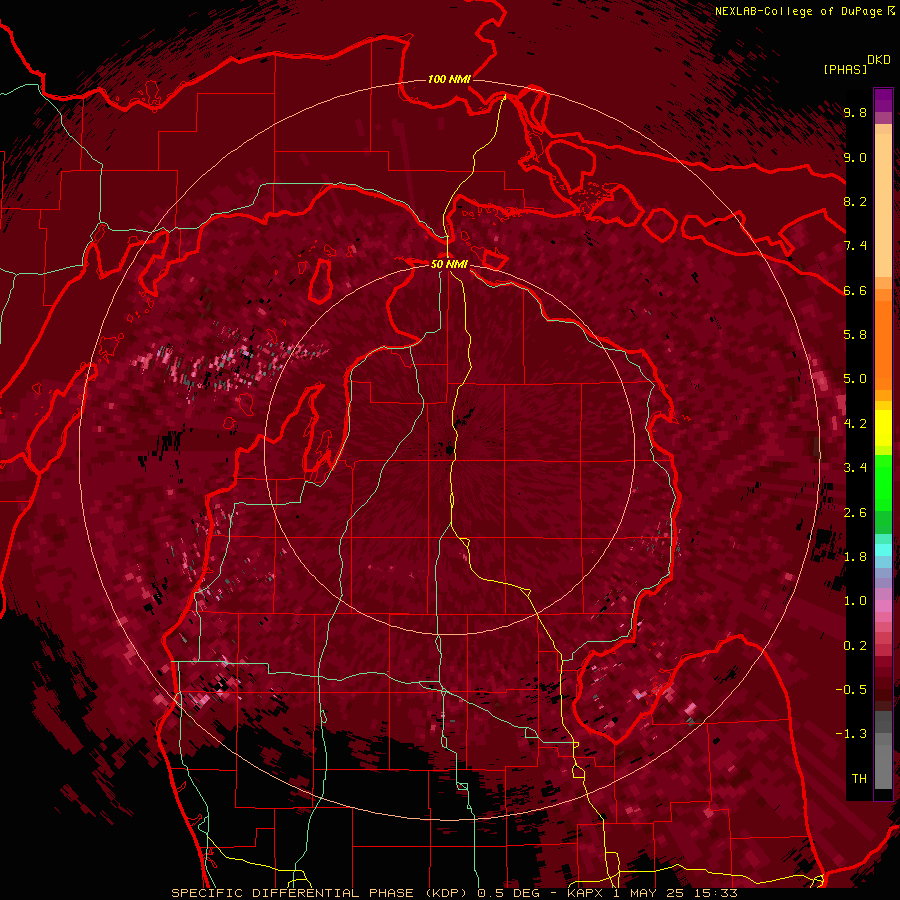Select the 1.0 scale label
This screenshot has height=900, width=900.
click(x=855, y=601)
